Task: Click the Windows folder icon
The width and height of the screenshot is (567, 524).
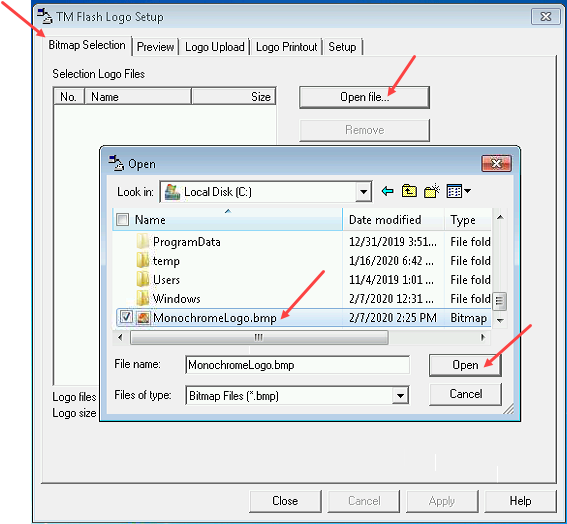Action: pyautogui.click(x=143, y=298)
